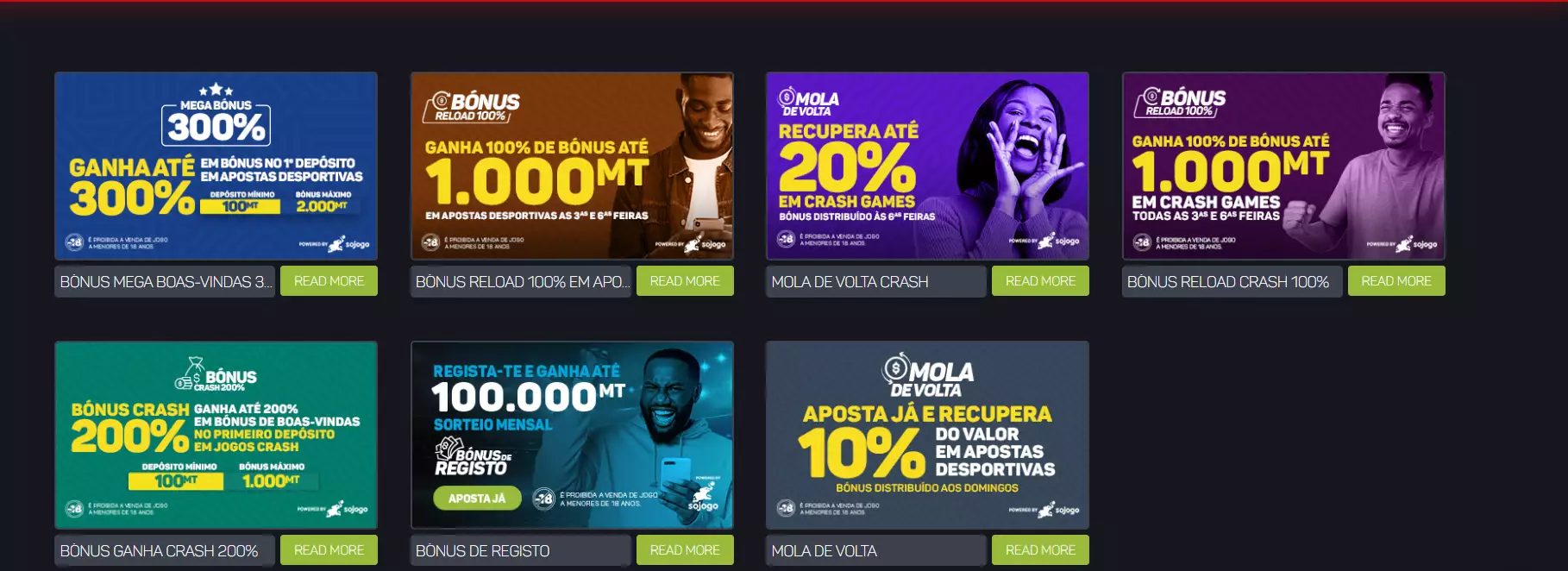The height and width of the screenshot is (571, 1568).
Task: Open the orange Bónus Reload 1.000MT banner
Action: pyautogui.click(x=572, y=166)
